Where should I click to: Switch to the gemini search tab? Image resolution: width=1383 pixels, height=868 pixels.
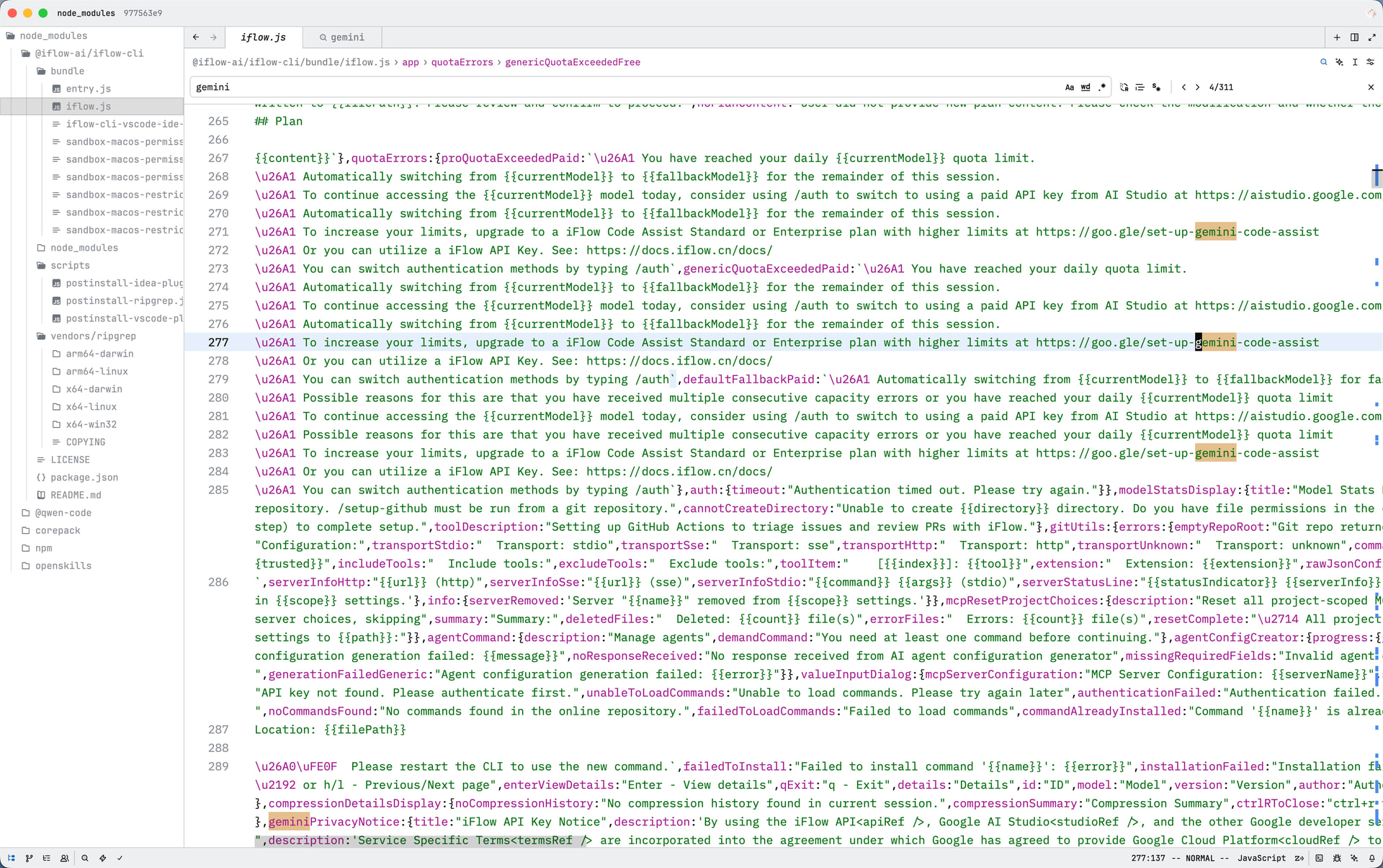[342, 37]
